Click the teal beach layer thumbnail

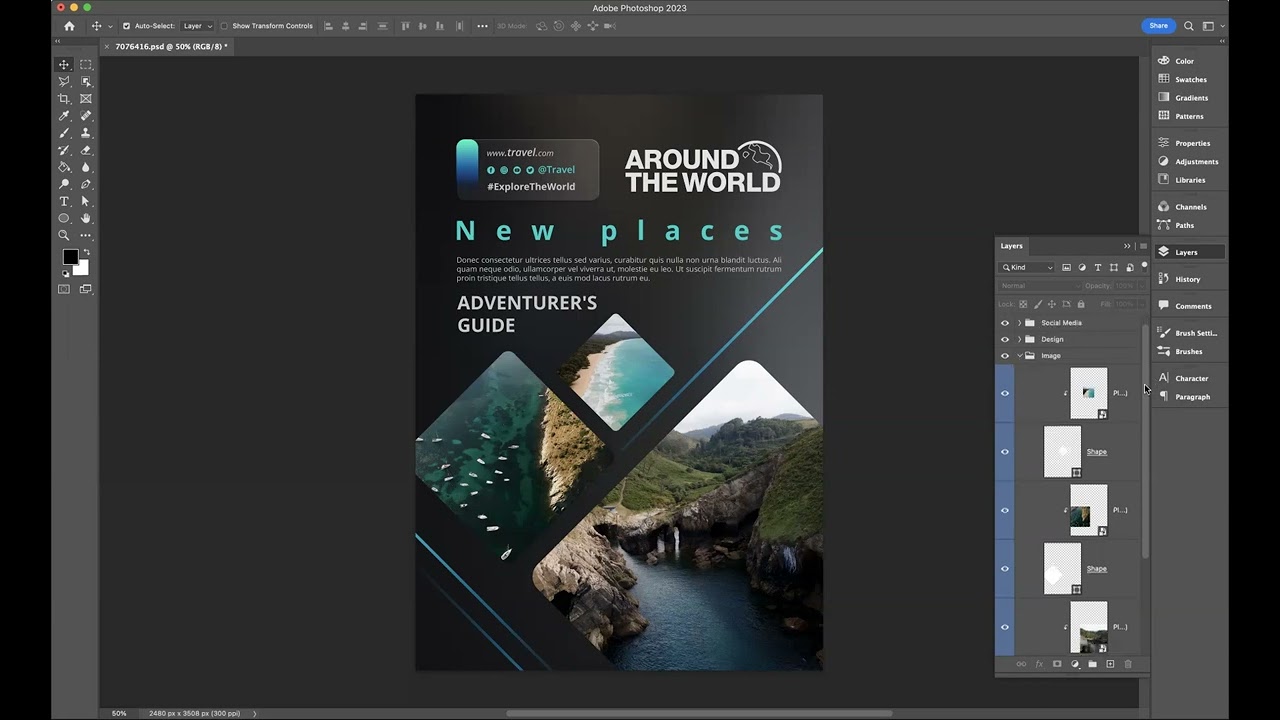(1088, 393)
